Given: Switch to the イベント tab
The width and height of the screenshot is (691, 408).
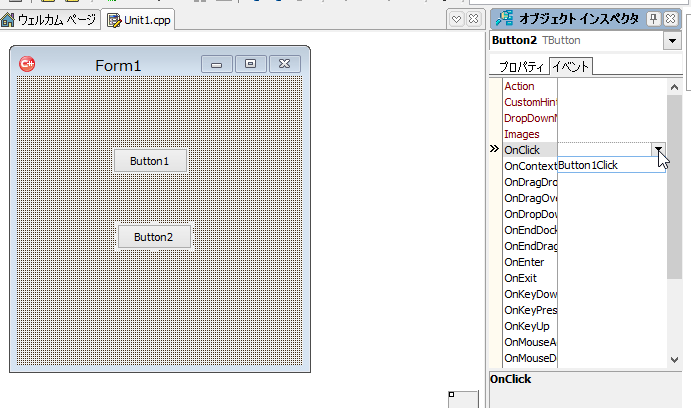Looking at the screenshot, I should tap(571, 67).
